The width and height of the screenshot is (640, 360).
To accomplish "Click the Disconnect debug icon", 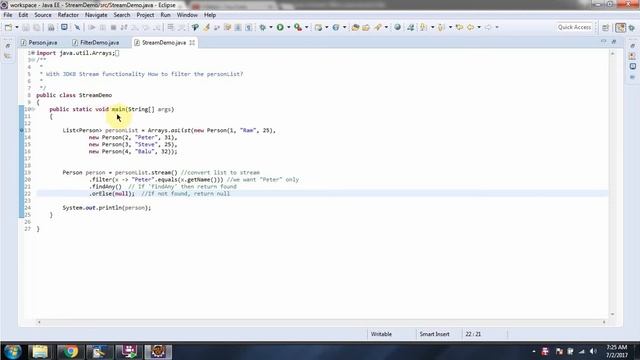I will tap(124, 27).
